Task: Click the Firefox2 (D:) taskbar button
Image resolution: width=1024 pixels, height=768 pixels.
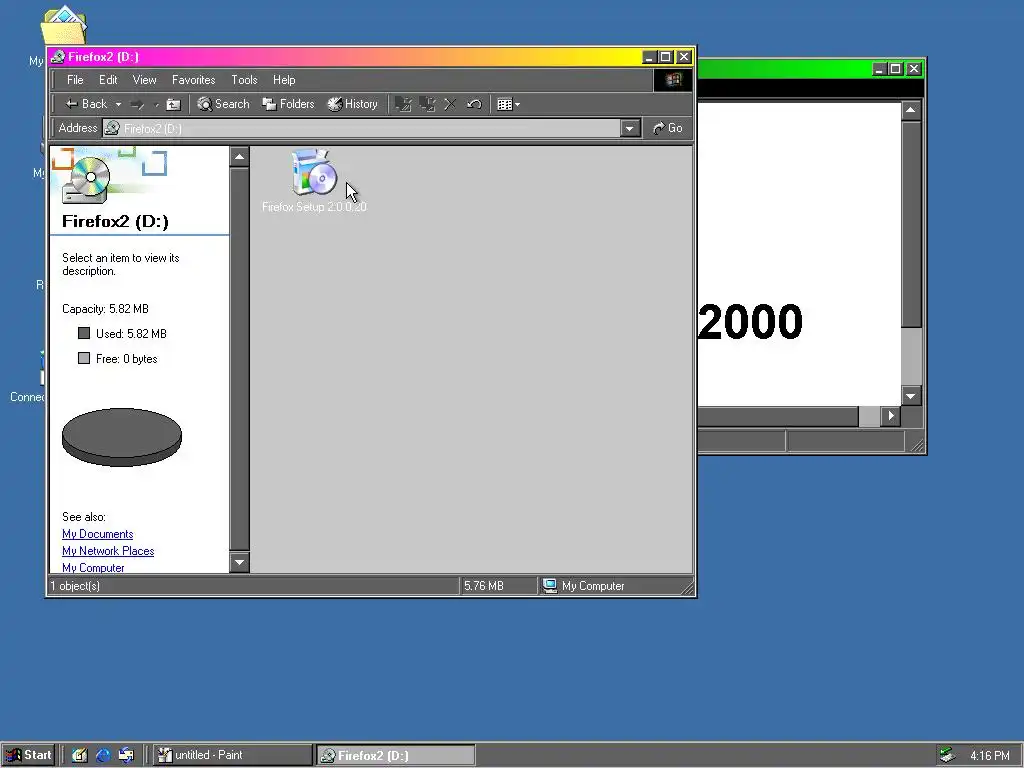Action: [396, 755]
